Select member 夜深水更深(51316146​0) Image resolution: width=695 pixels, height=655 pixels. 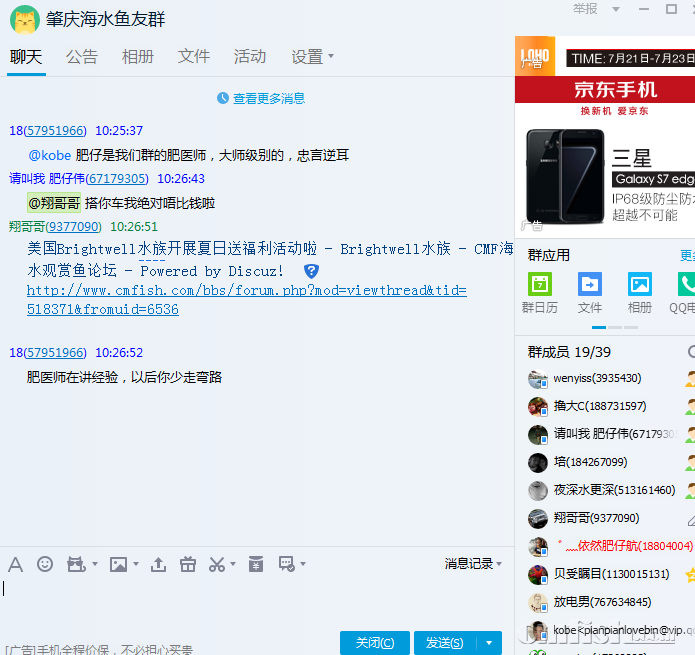[614, 490]
